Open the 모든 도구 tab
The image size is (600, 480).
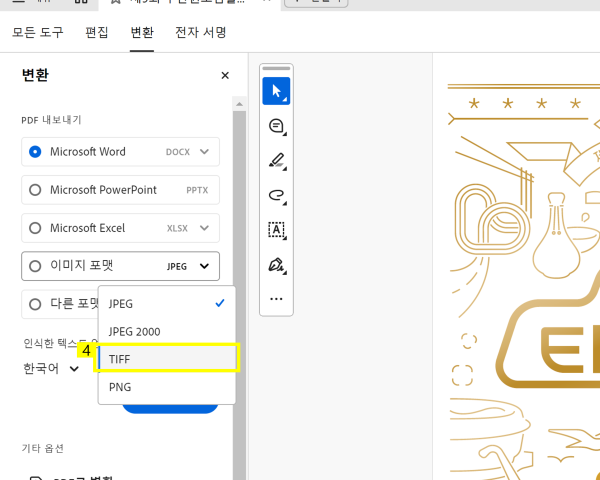[38, 32]
